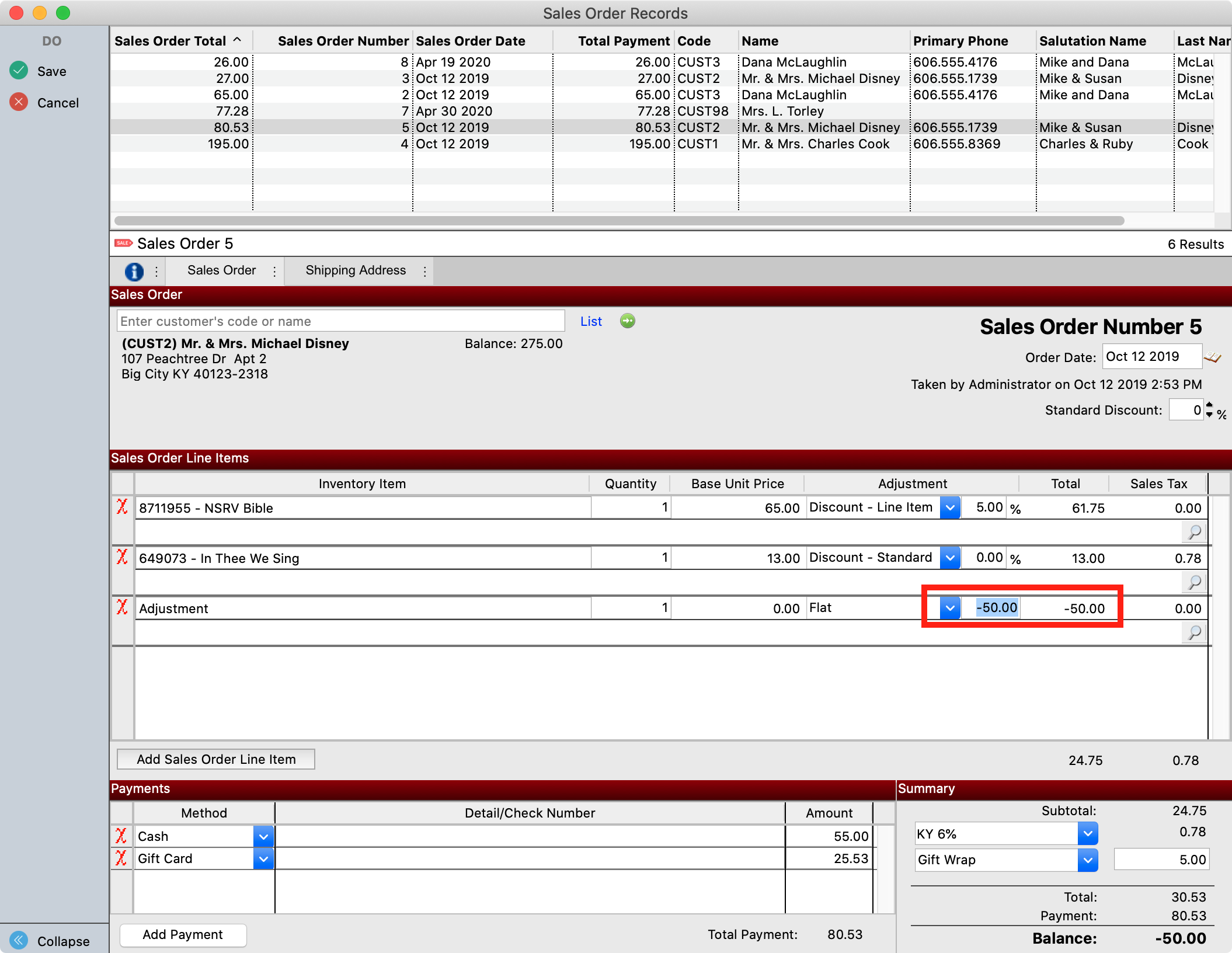Click the customer code or name field
This screenshot has height=953, width=1232.
pyautogui.click(x=340, y=321)
